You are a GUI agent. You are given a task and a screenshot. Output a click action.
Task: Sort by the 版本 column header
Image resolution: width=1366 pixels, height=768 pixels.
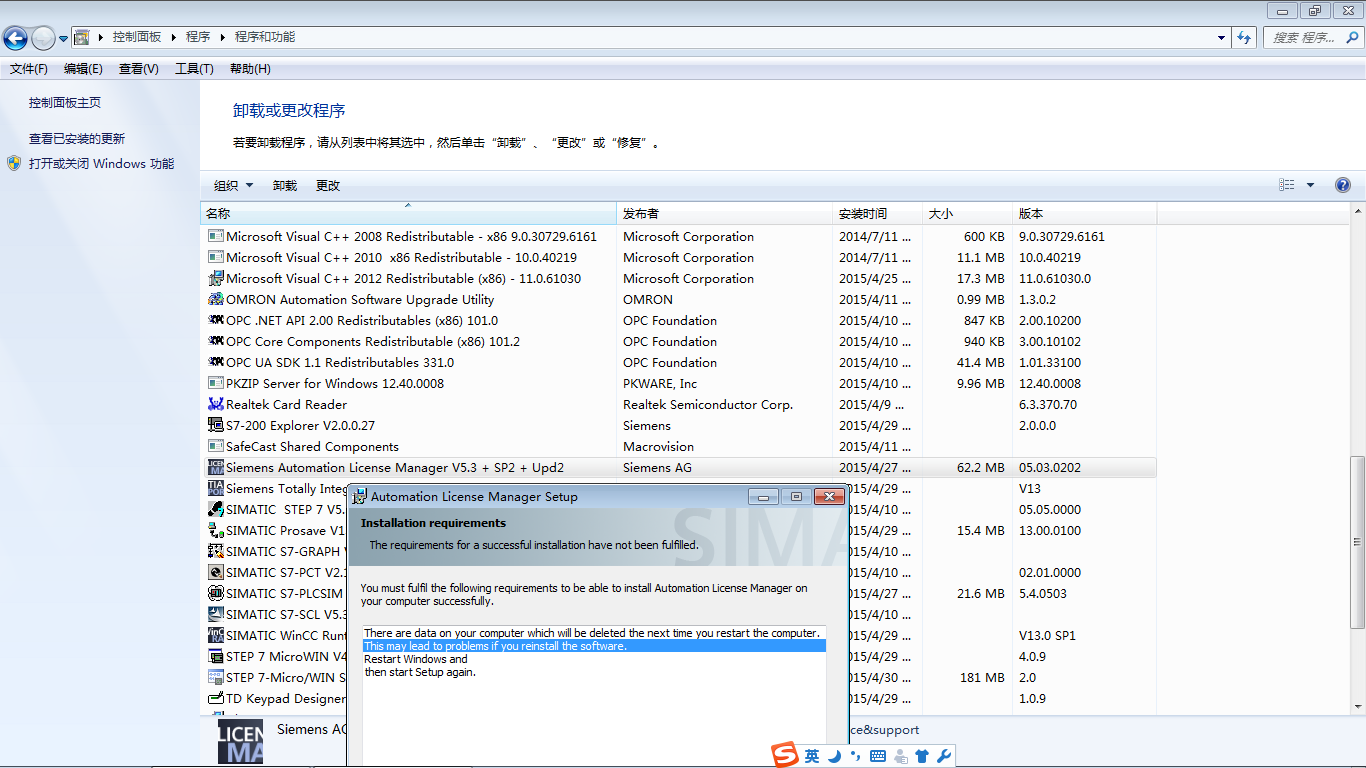point(1085,214)
